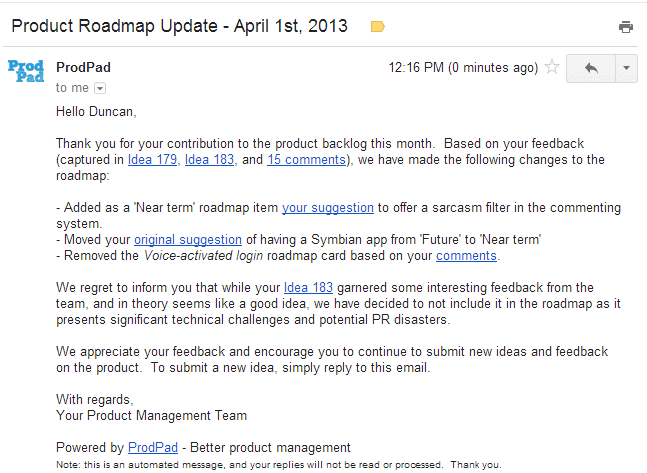The width and height of the screenshot is (647, 473).
Task: Open the 'your suggestion' link
Action: 328,208
